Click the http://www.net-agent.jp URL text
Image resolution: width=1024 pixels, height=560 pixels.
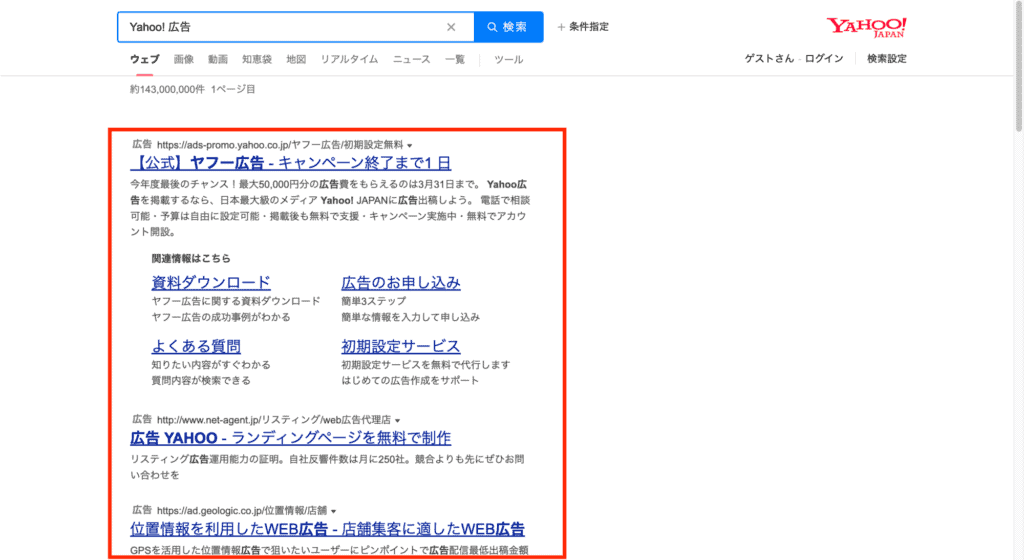(274, 420)
